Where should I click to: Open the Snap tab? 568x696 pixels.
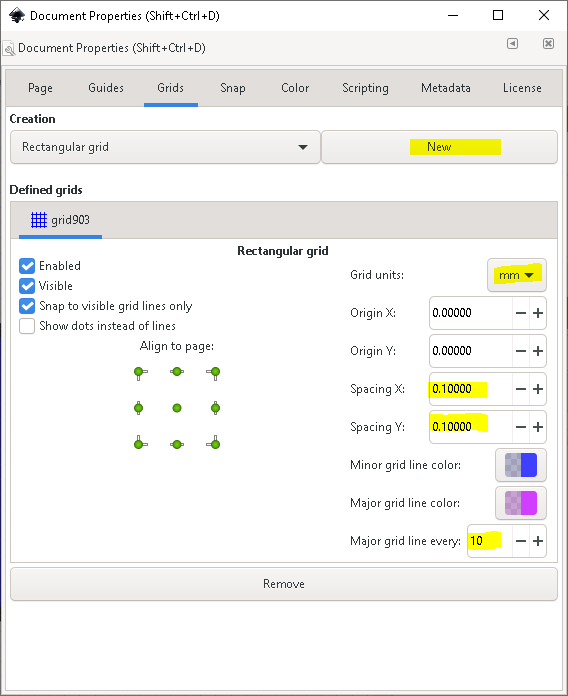click(x=233, y=88)
